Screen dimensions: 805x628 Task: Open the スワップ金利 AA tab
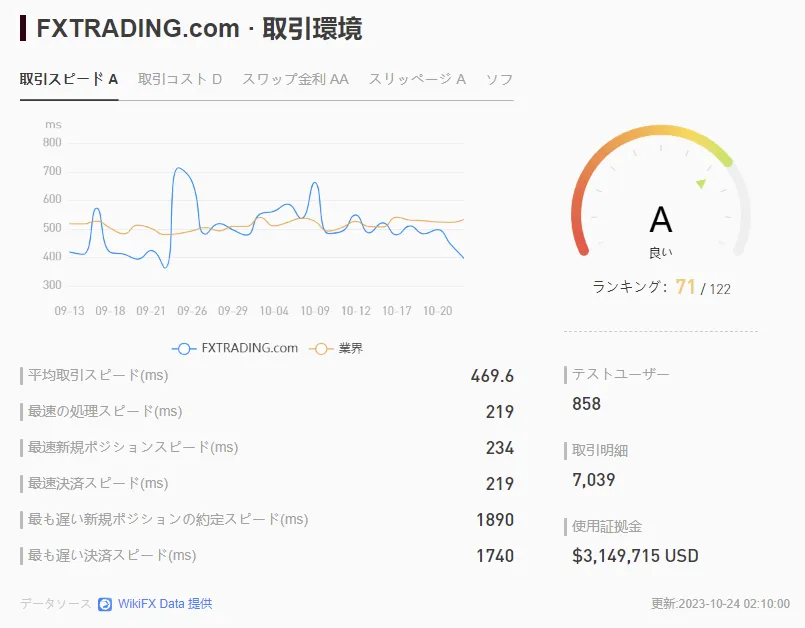(295, 80)
